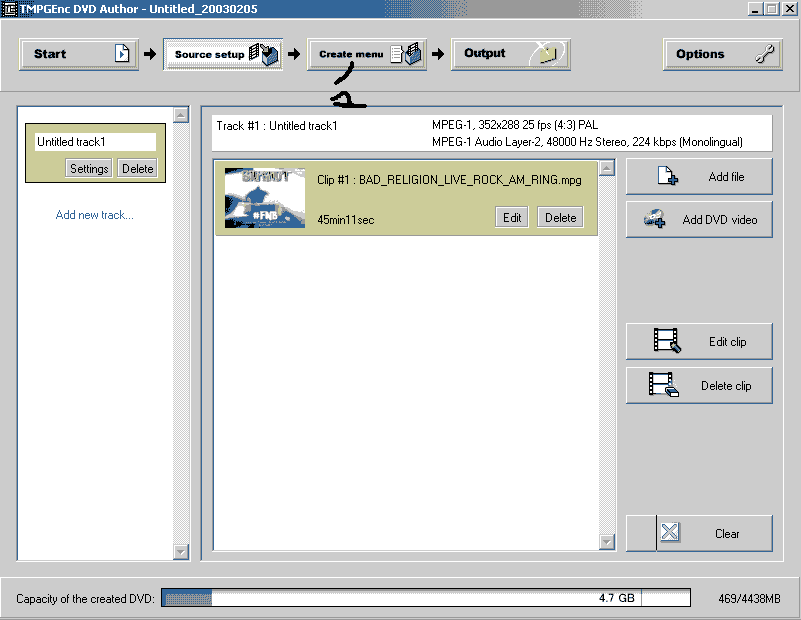Delete clip #1 from its row
This screenshot has width=801, height=620.
click(560, 218)
